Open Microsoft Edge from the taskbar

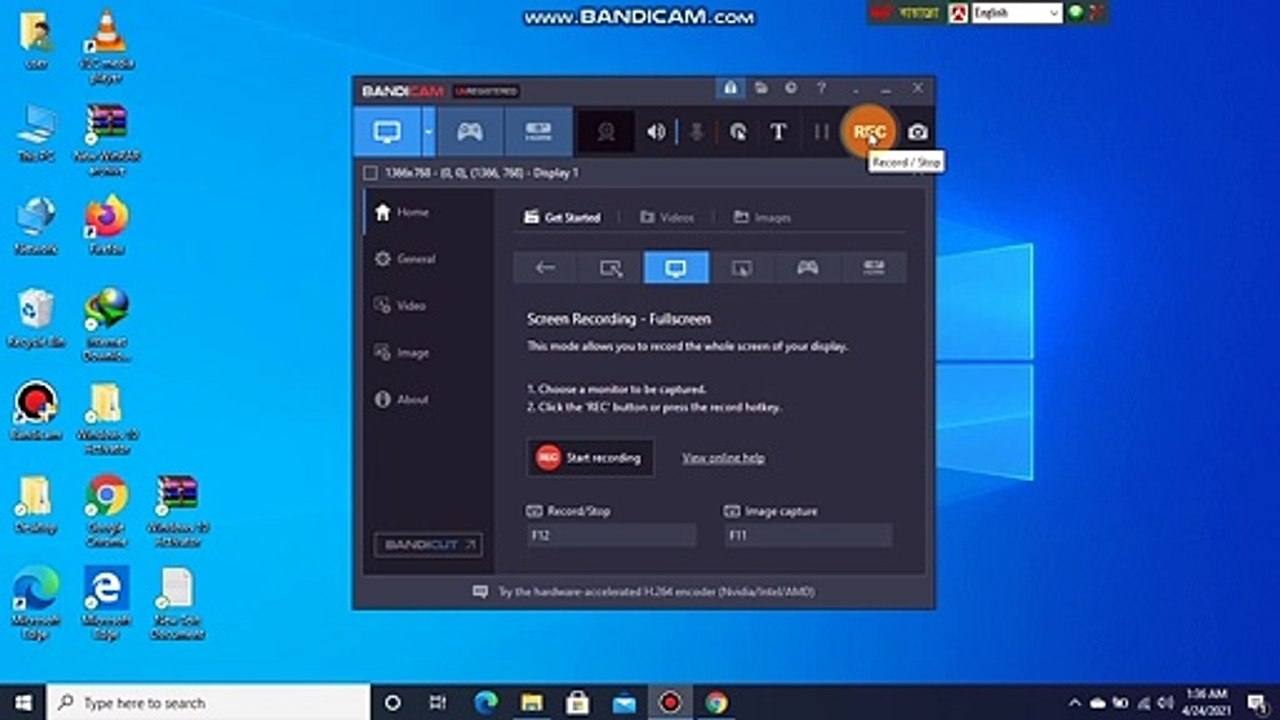pyautogui.click(x=486, y=702)
